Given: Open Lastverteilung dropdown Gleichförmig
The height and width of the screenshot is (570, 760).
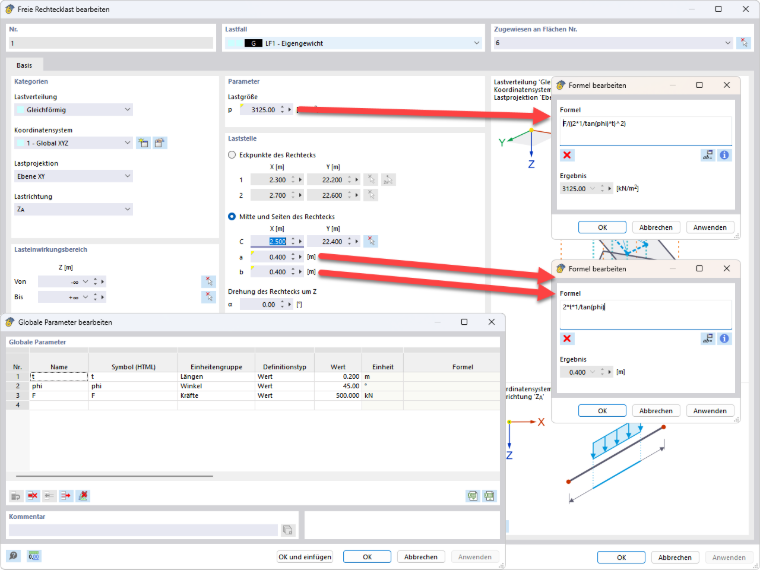Looking at the screenshot, I should (x=73, y=110).
